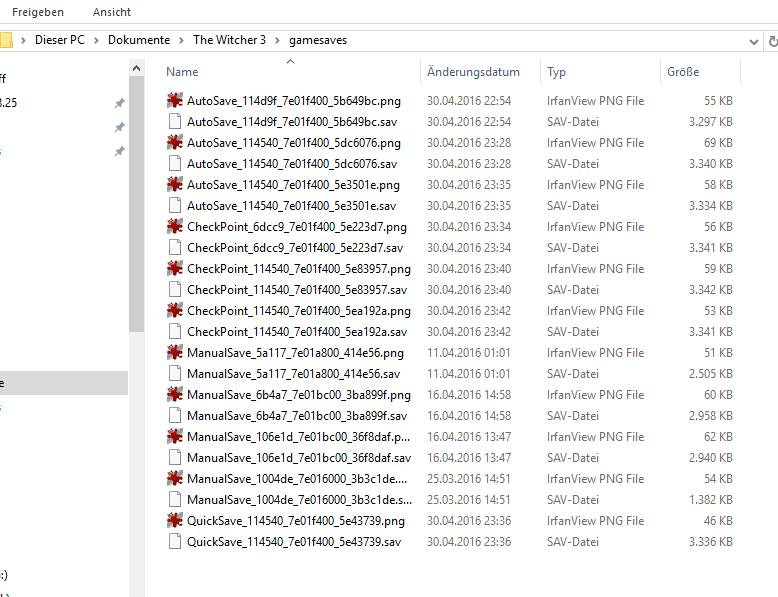Select the highlighted navigation pane item
The image size is (778, 597).
click(64, 383)
